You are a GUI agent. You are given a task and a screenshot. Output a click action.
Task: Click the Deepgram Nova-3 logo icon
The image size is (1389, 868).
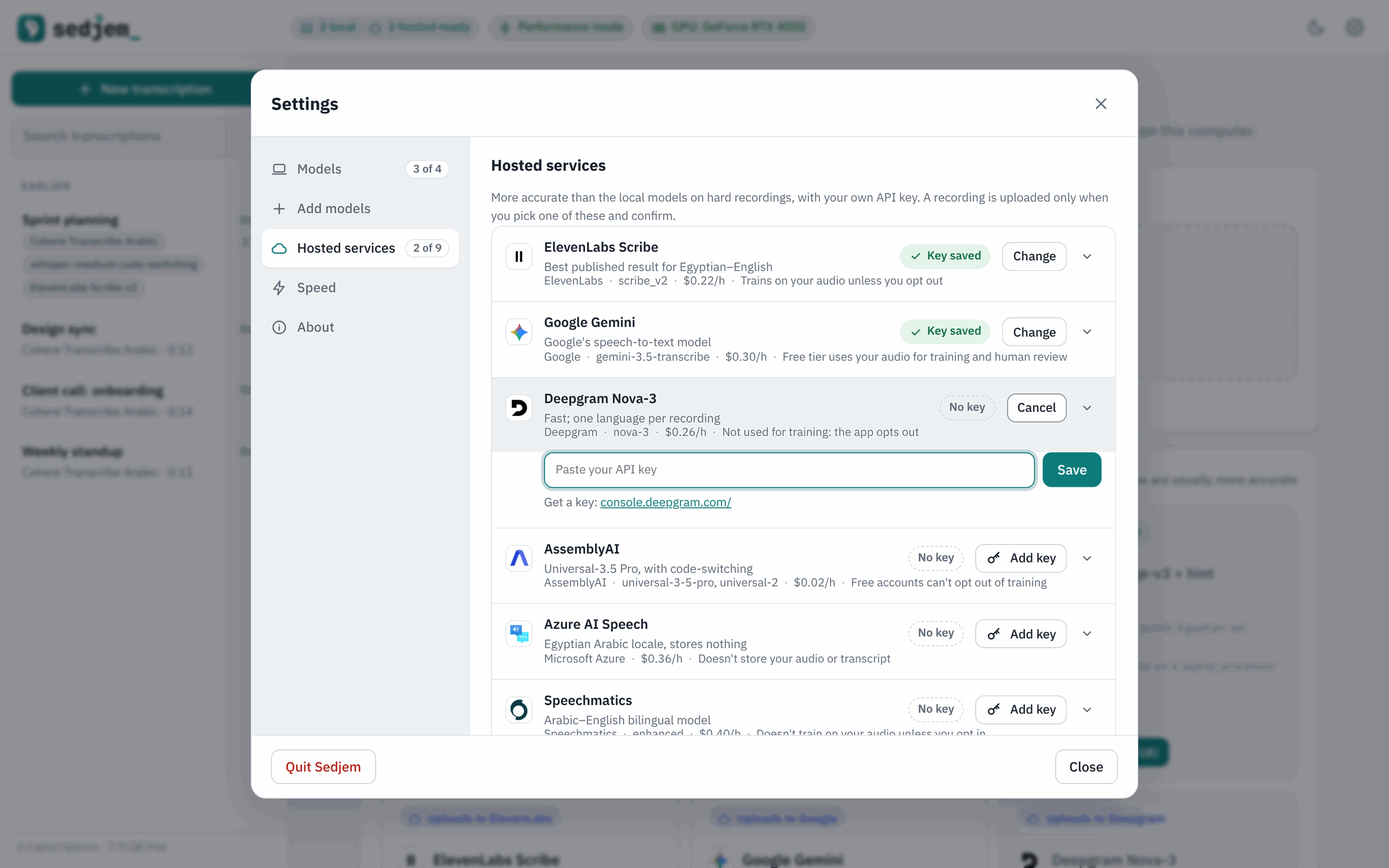(x=519, y=408)
